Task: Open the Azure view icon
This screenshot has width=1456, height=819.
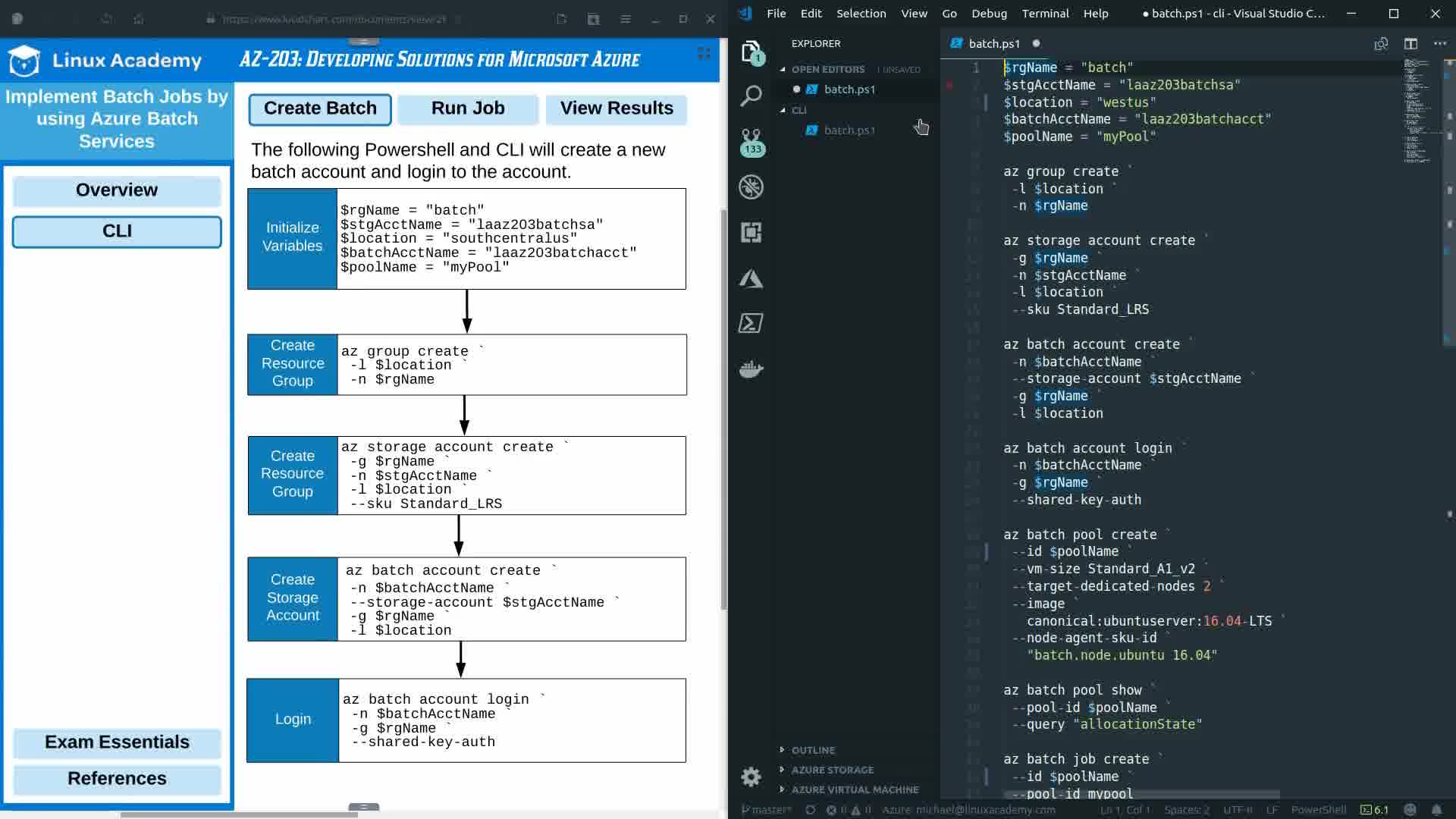Action: pyautogui.click(x=751, y=278)
